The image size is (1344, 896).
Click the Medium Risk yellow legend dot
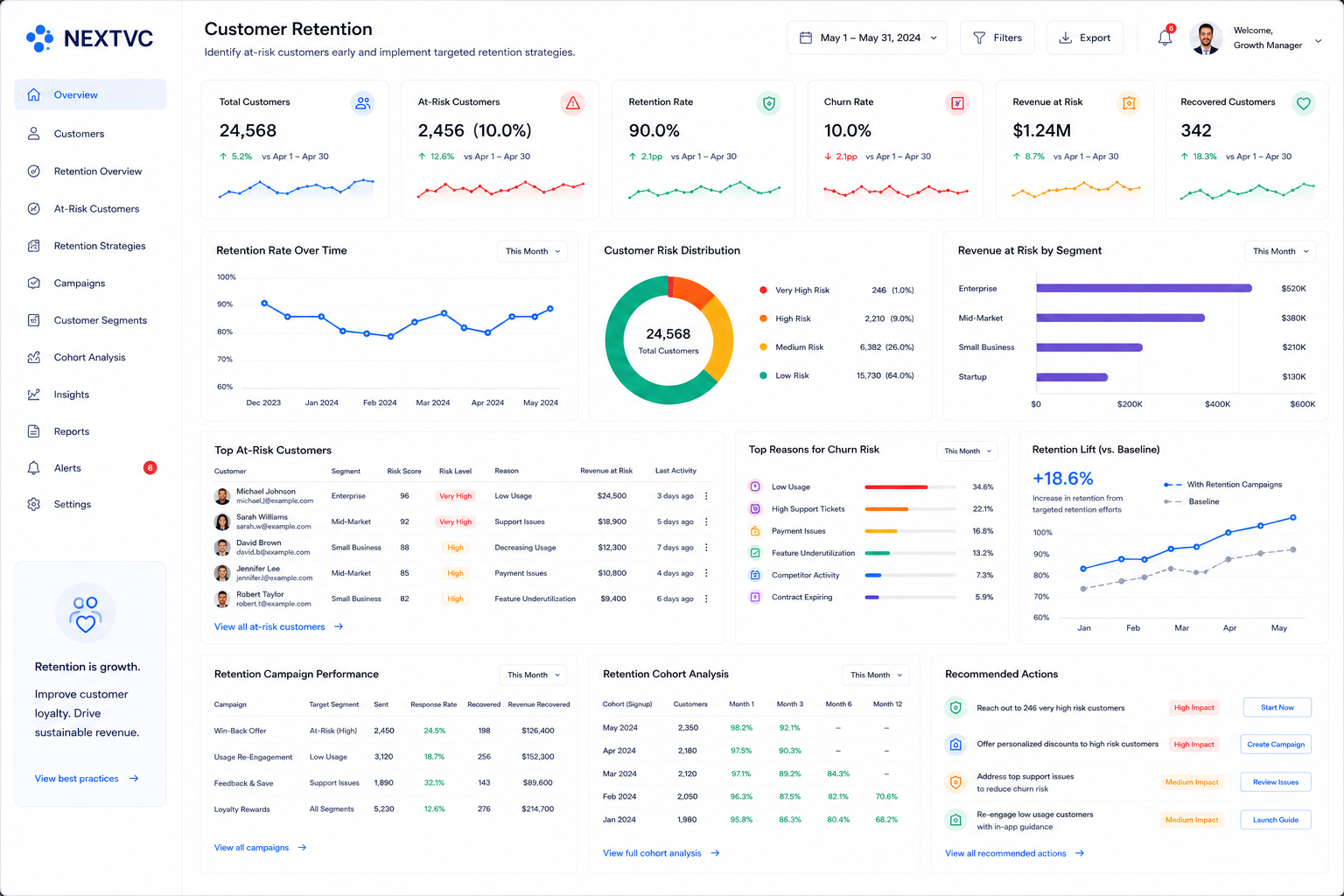click(763, 347)
